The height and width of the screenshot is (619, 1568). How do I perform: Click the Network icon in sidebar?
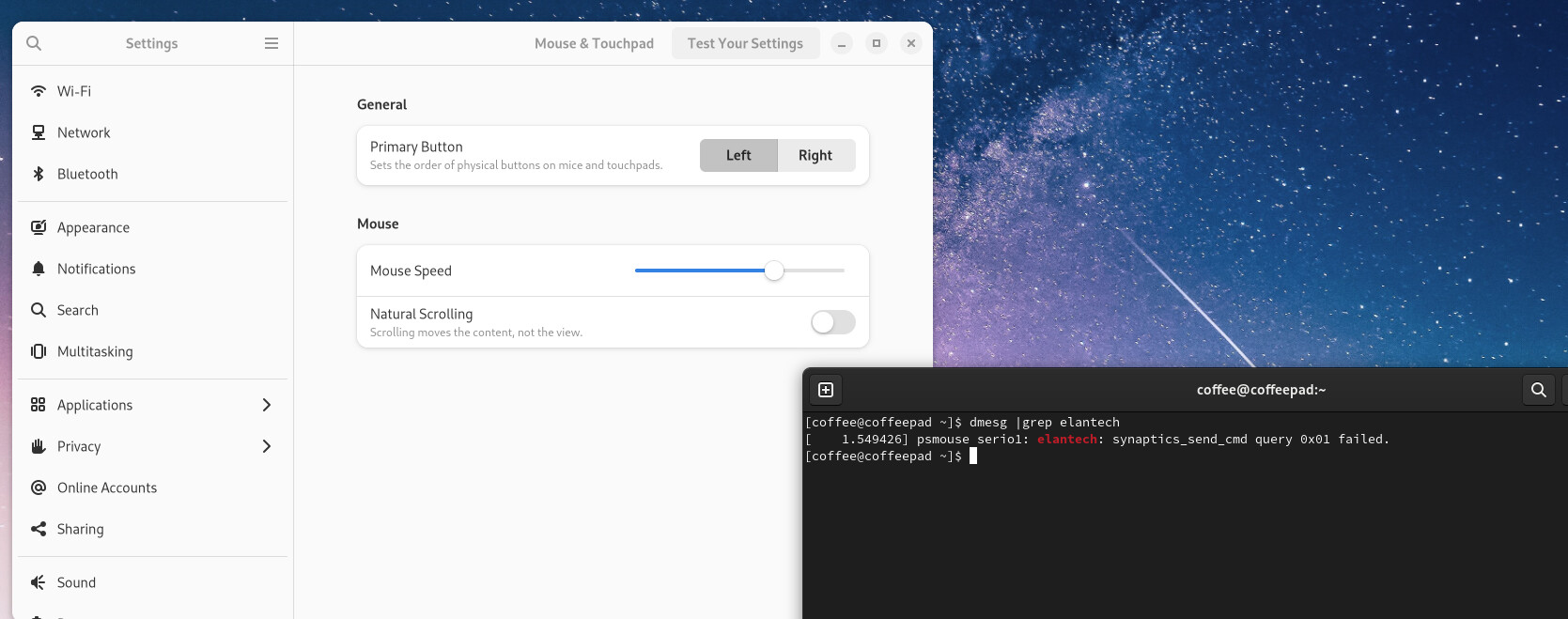point(39,132)
